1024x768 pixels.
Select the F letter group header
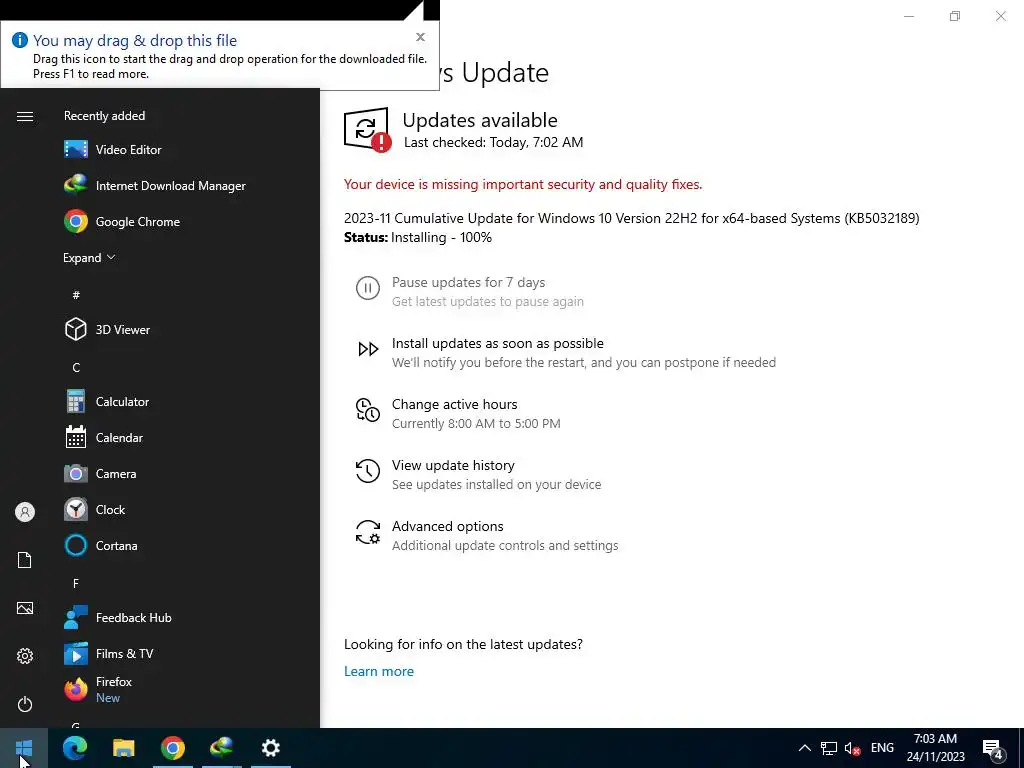[x=76, y=583]
